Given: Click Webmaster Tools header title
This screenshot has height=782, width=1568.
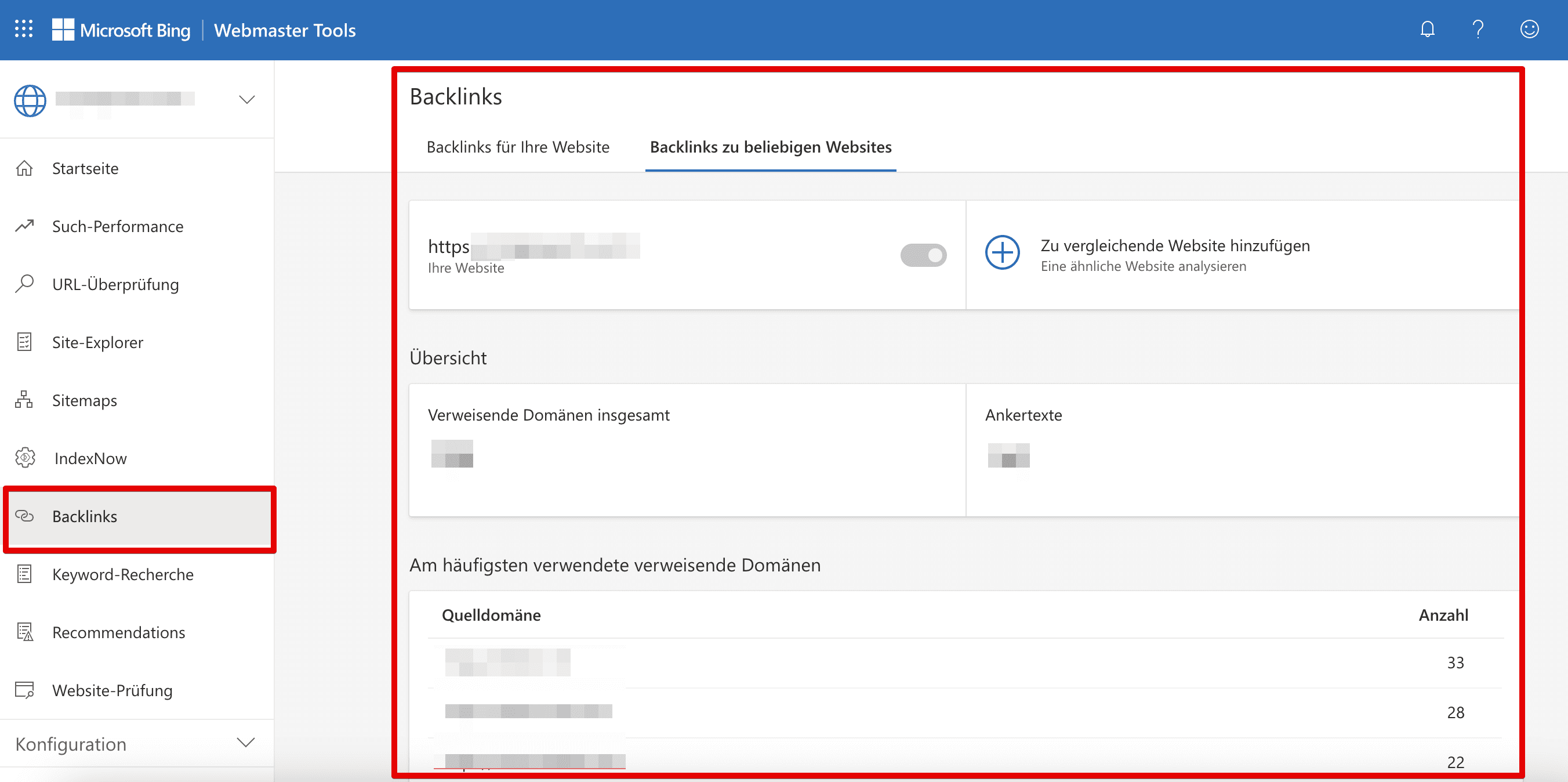Looking at the screenshot, I should 285,30.
